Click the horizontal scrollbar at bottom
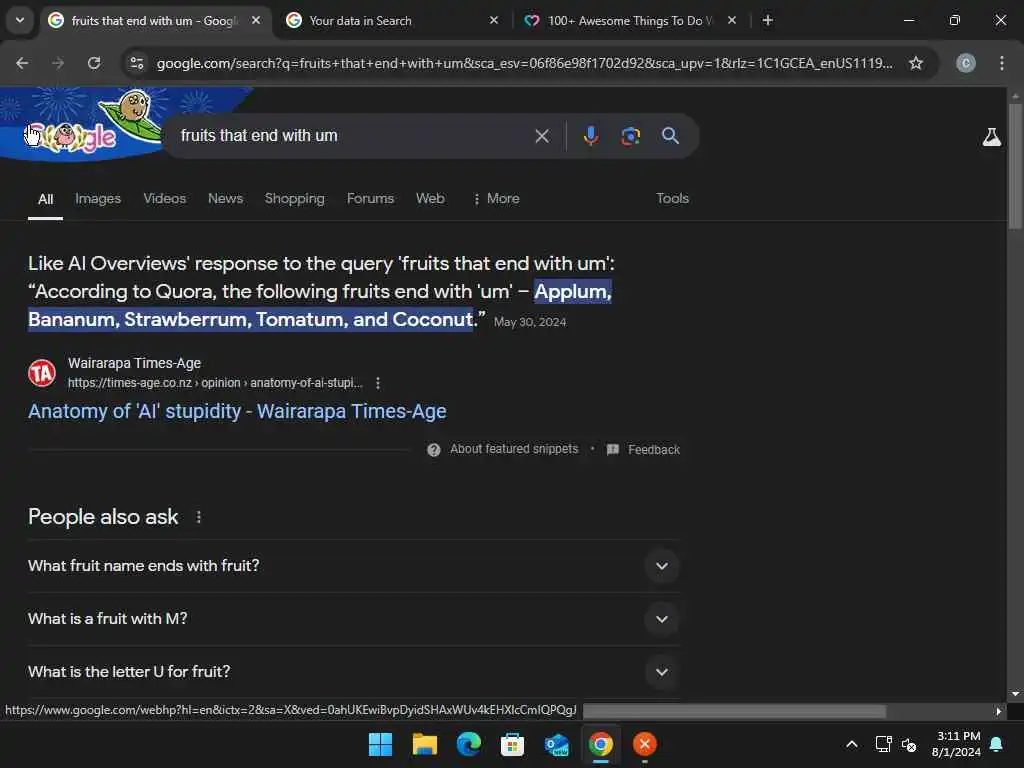 734,711
